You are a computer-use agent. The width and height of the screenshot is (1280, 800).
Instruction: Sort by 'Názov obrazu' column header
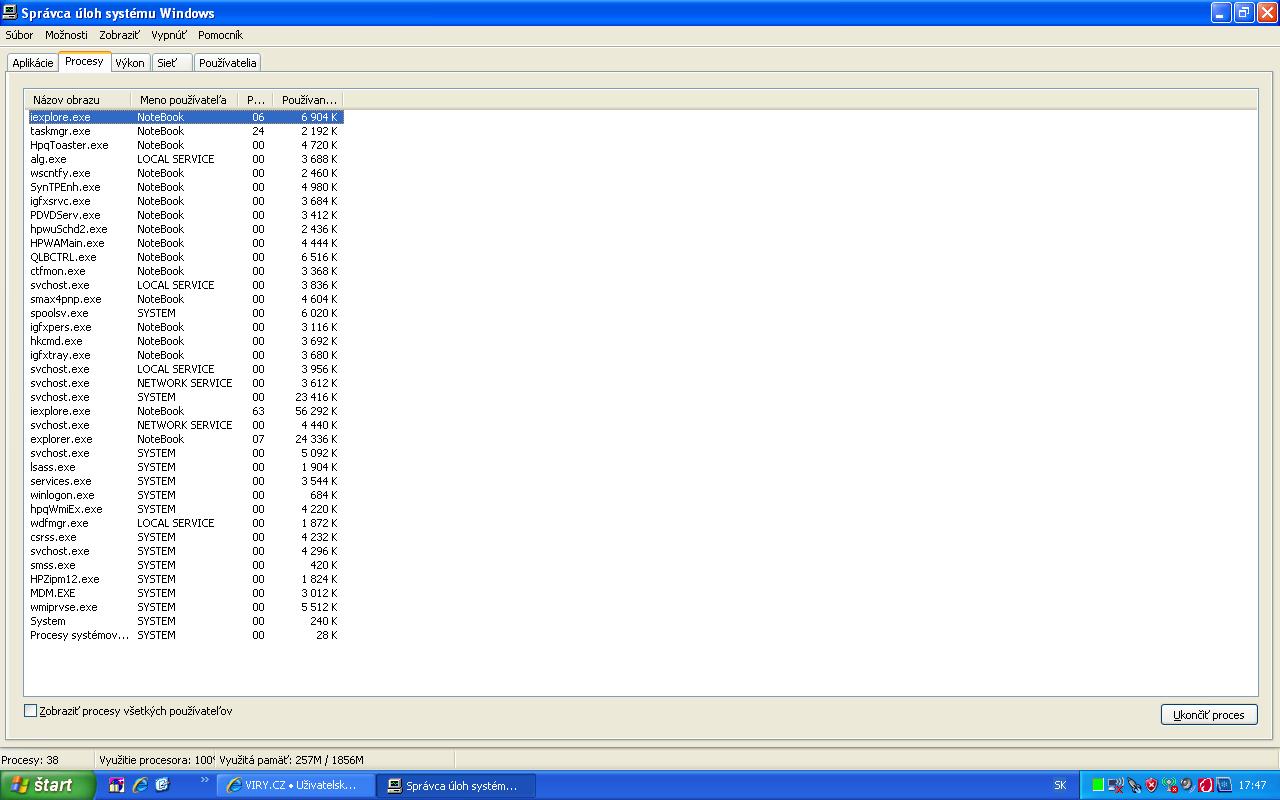(78, 100)
